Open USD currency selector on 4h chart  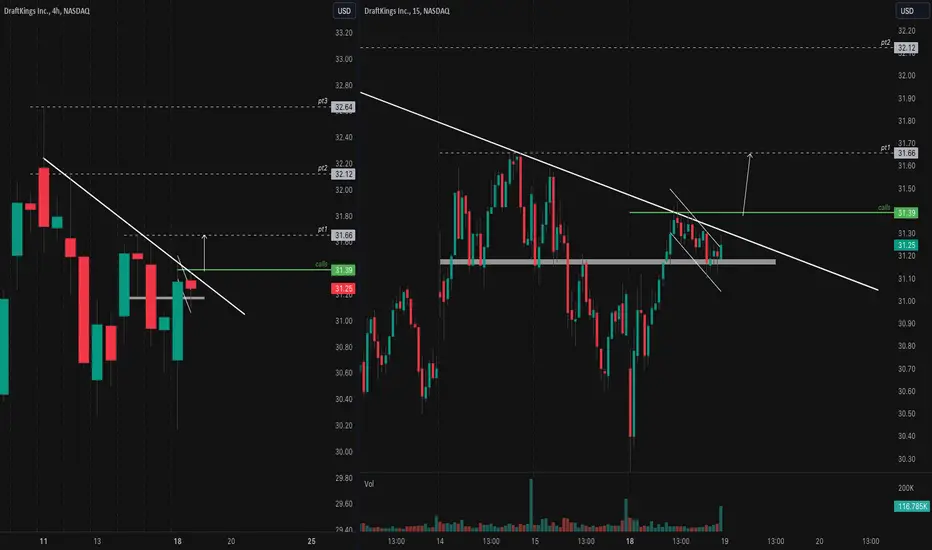344,11
